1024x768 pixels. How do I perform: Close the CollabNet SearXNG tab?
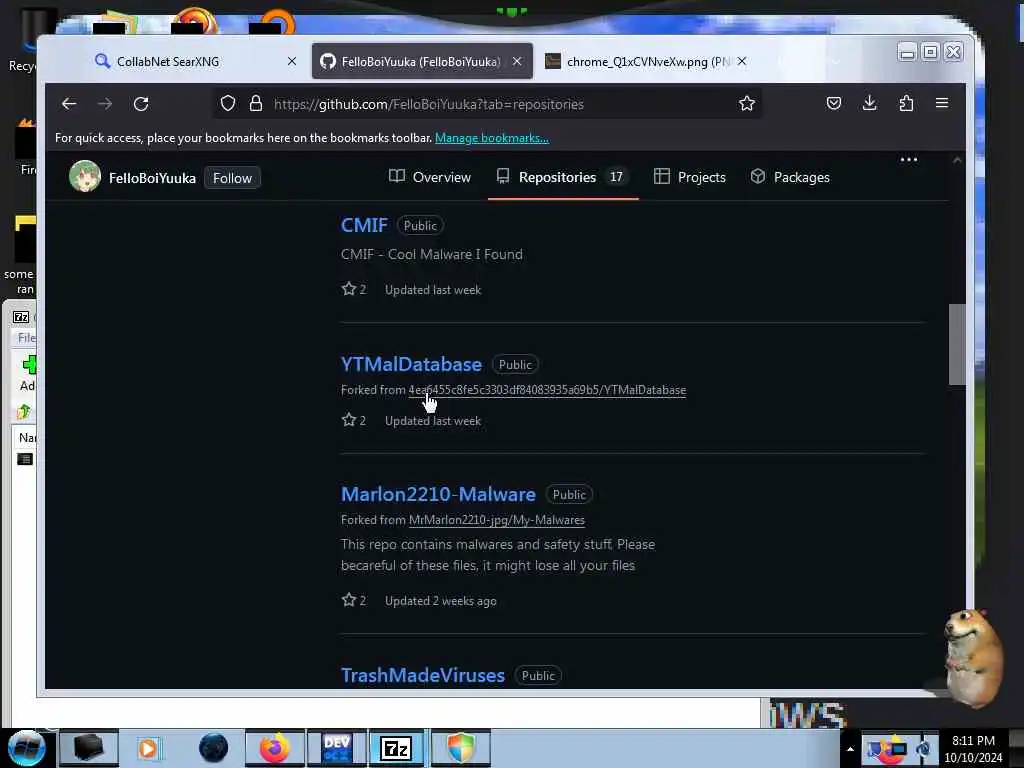coord(292,61)
